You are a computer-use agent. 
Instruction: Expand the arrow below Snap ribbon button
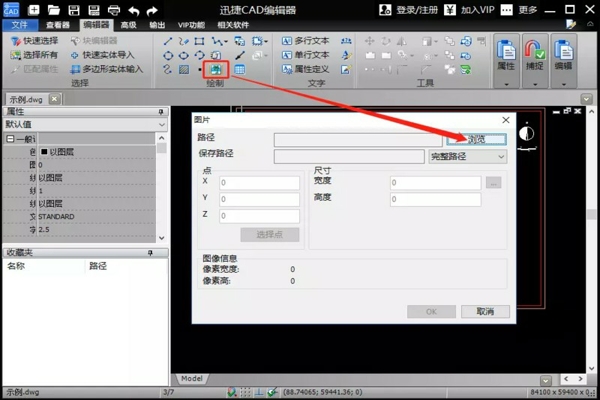(535, 84)
